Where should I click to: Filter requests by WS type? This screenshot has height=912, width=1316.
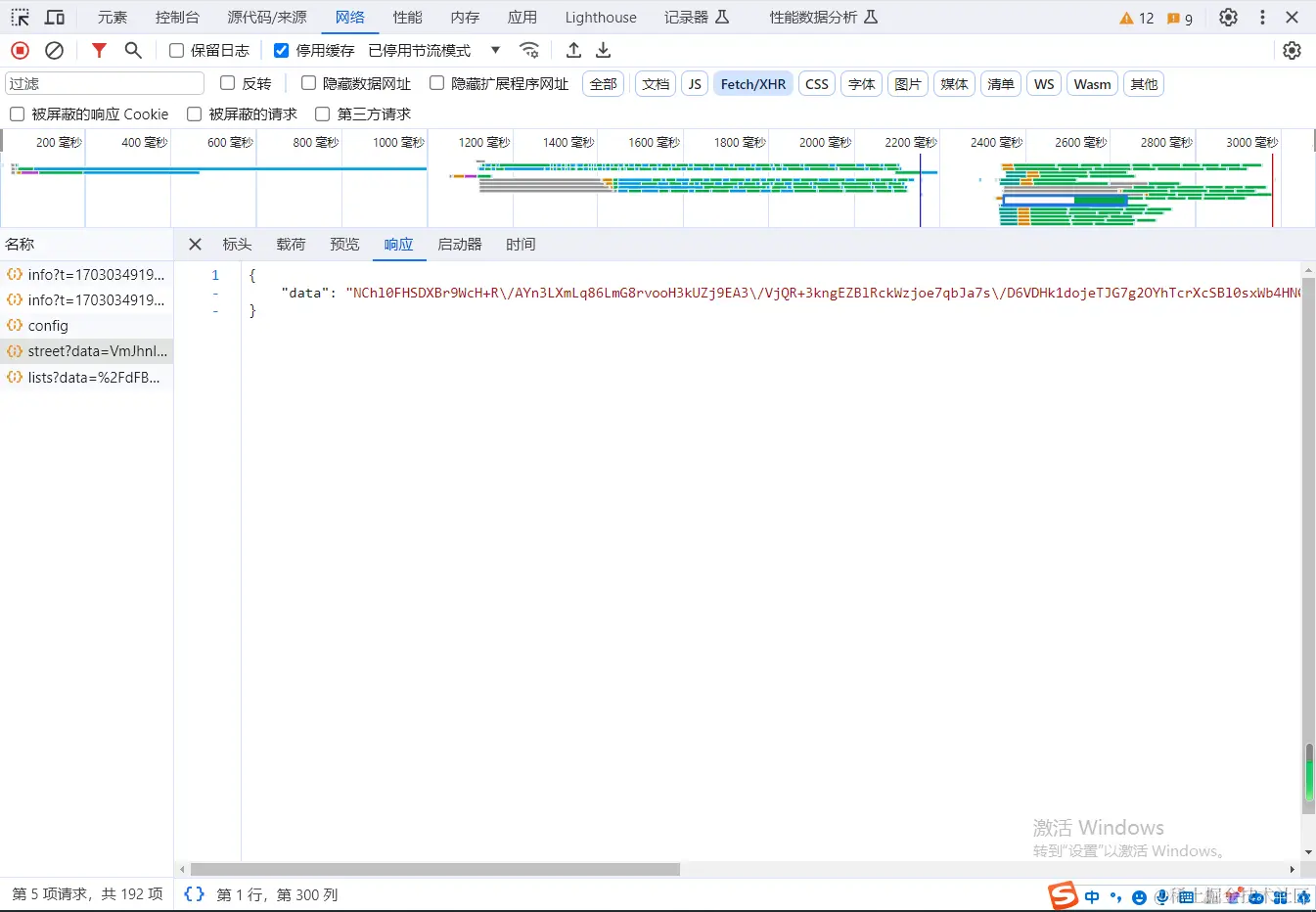(x=1044, y=84)
